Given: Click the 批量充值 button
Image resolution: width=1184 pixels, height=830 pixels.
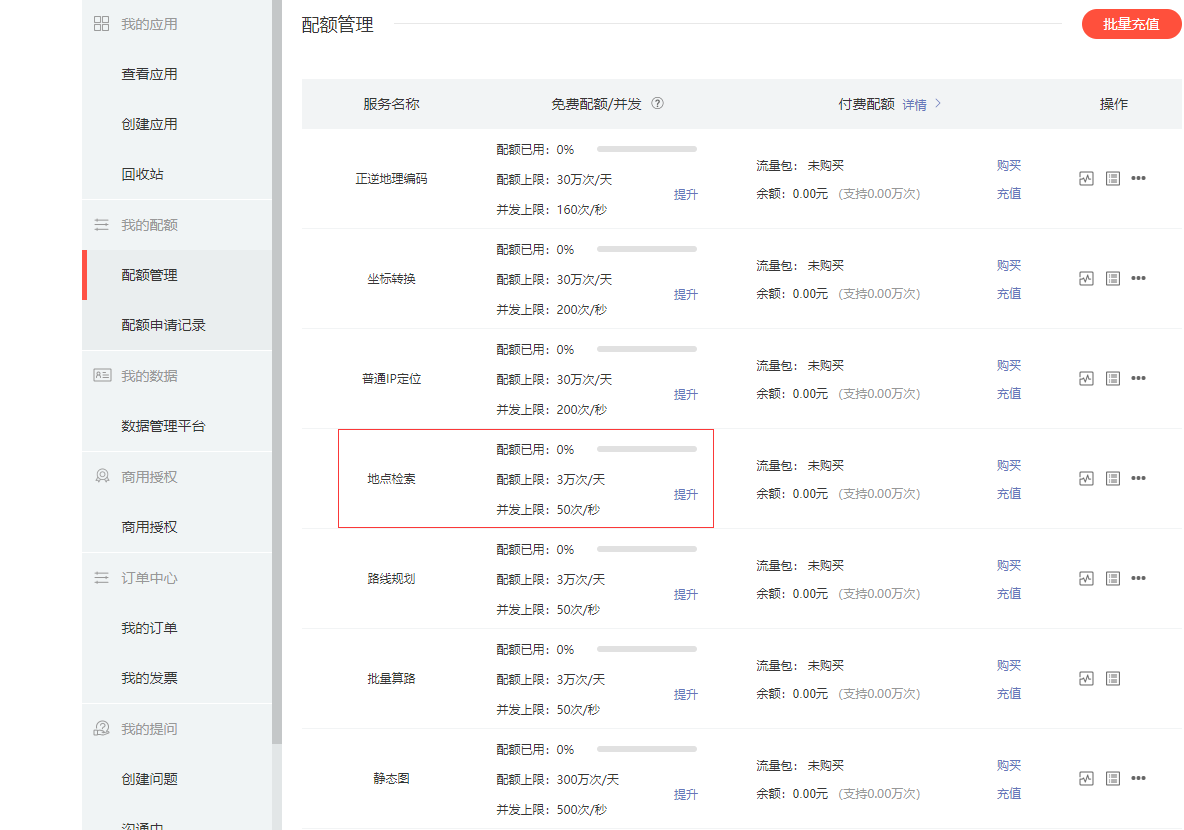Looking at the screenshot, I should 1131,24.
